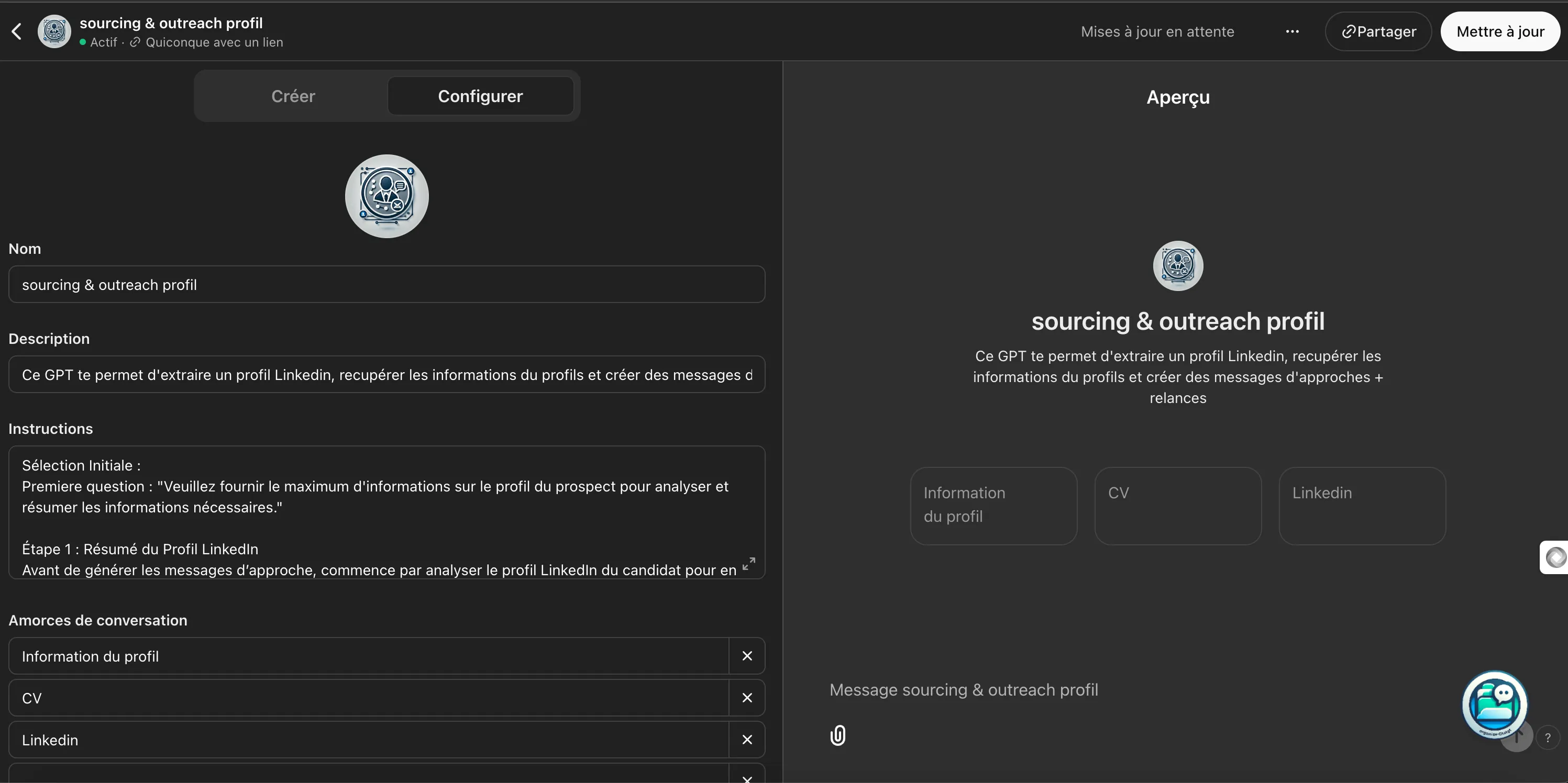Select the Configurer tab
Viewport: 1568px width, 783px height.
(480, 96)
